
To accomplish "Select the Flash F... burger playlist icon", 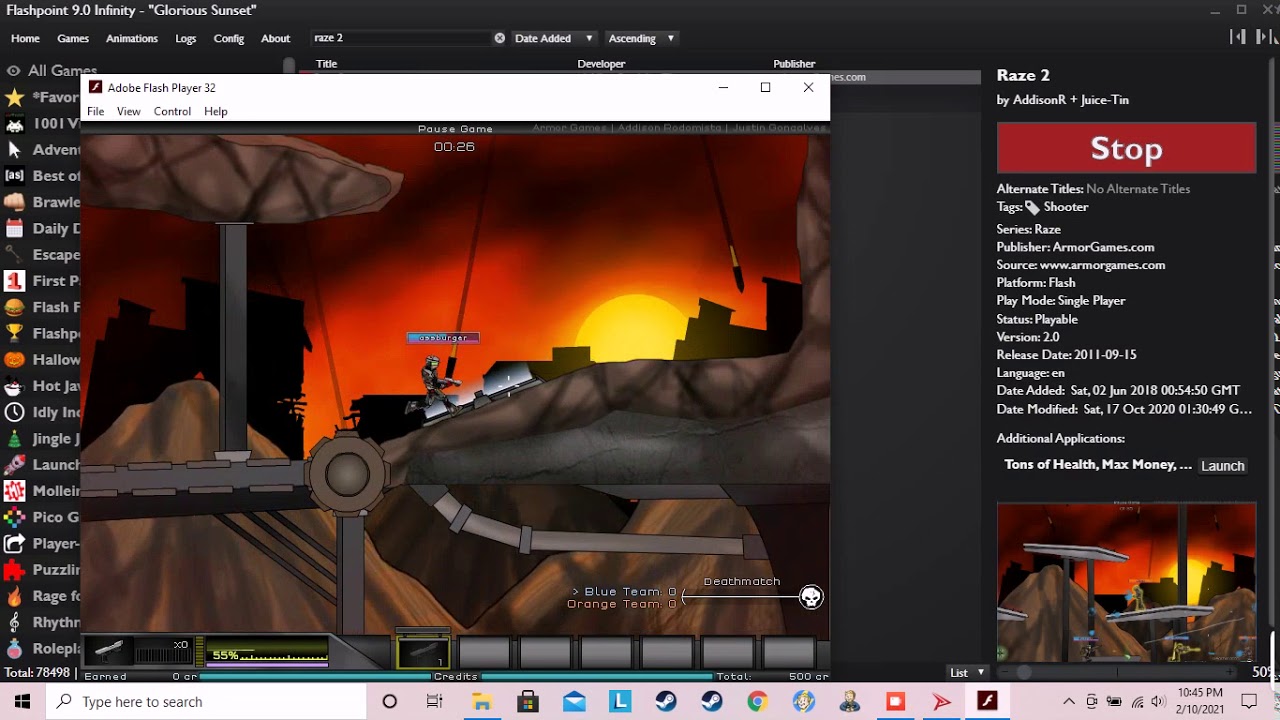I will coord(14,307).
